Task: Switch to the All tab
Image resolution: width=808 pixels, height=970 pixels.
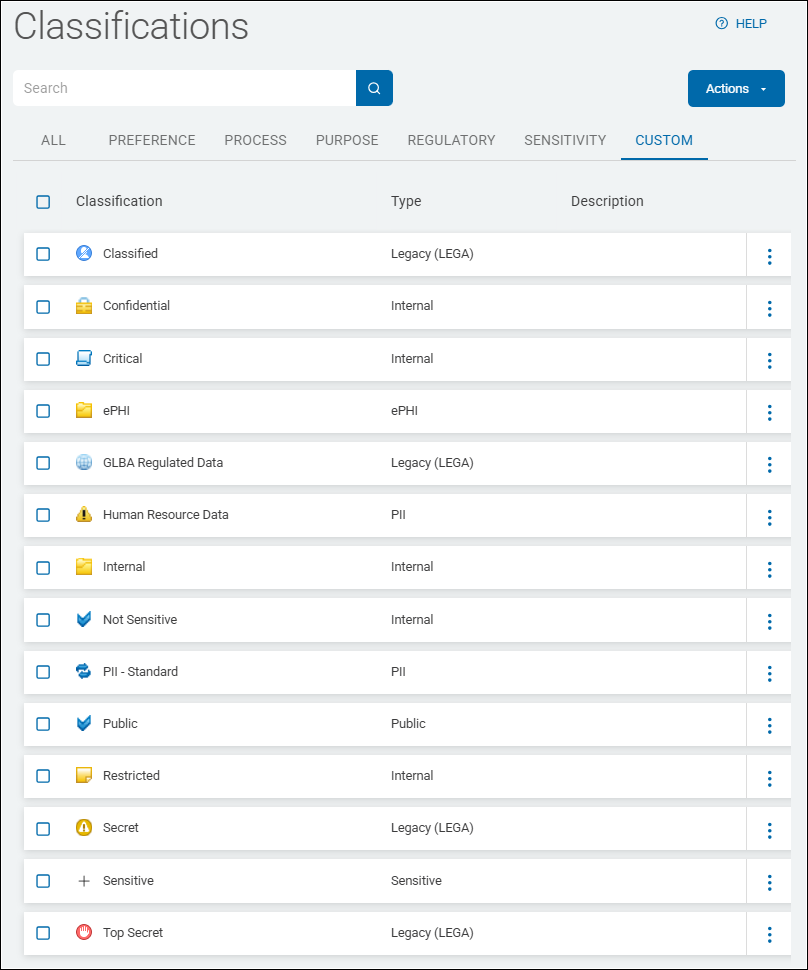Action: click(x=53, y=140)
